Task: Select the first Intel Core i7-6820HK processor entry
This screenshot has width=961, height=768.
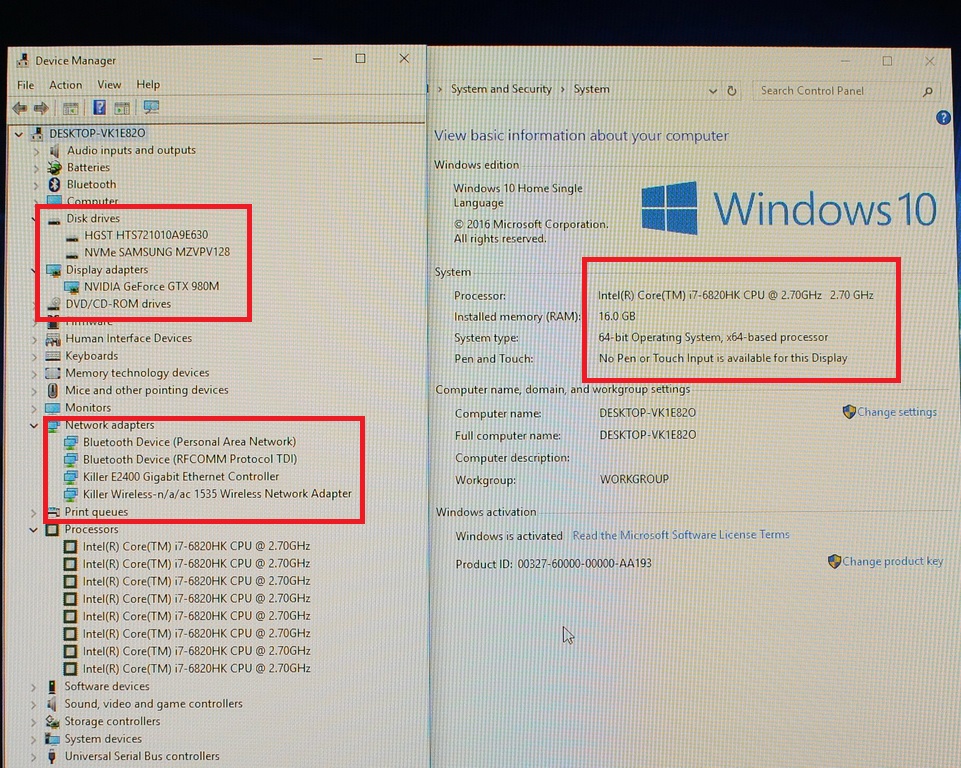Action: point(196,546)
